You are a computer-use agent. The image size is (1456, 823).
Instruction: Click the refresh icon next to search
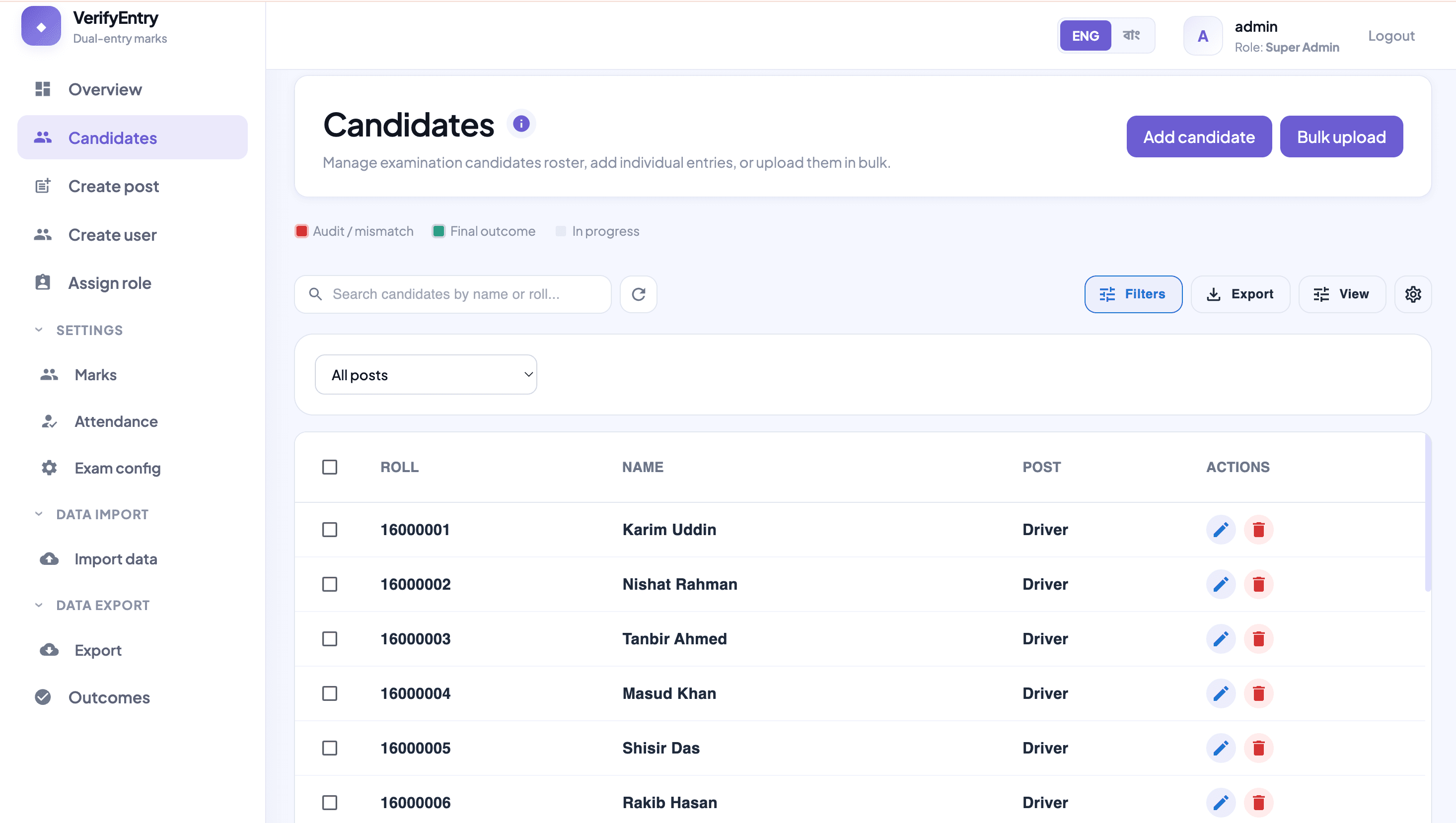(639, 294)
